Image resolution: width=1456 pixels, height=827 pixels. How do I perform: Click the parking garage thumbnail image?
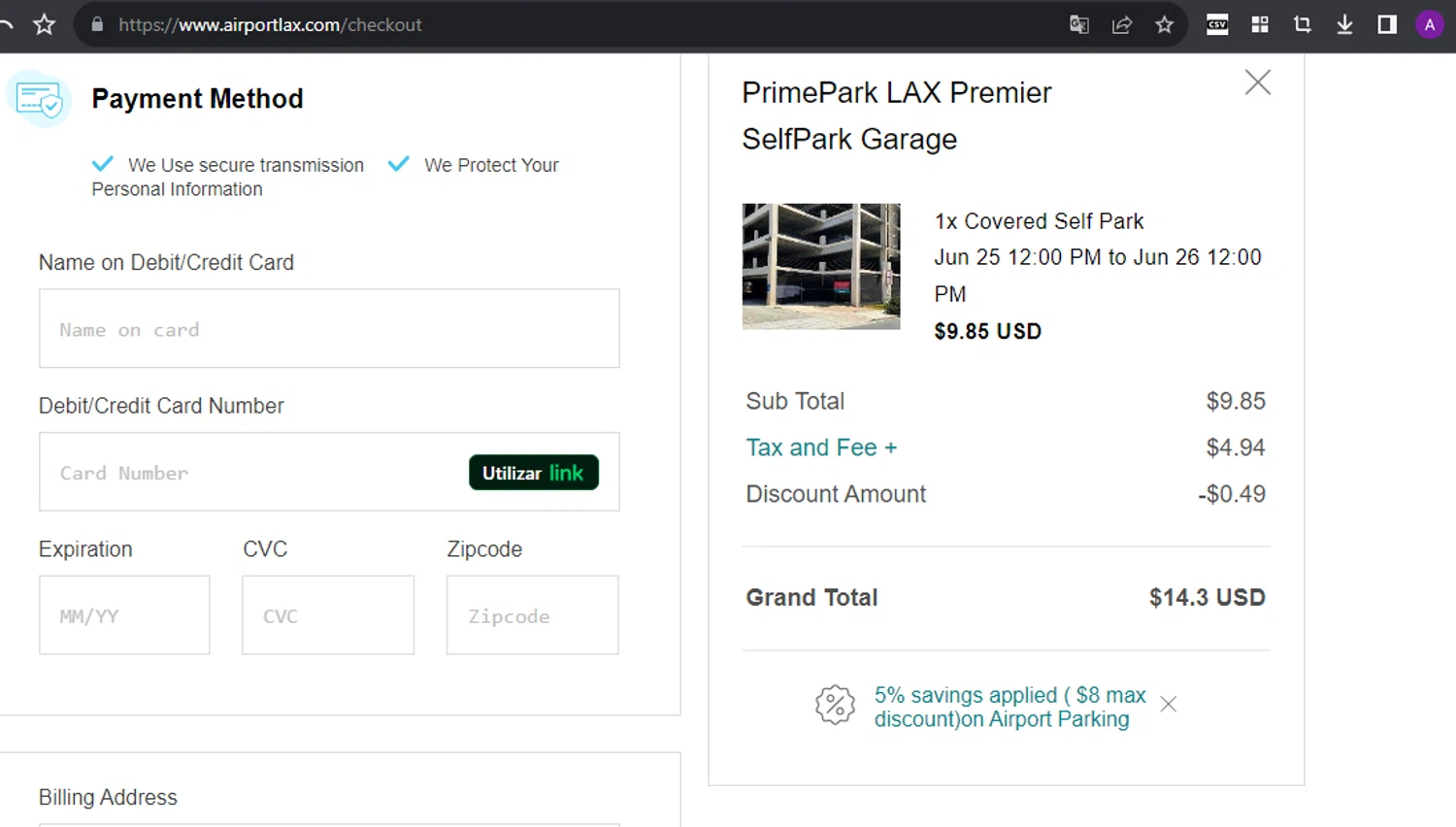tap(821, 267)
